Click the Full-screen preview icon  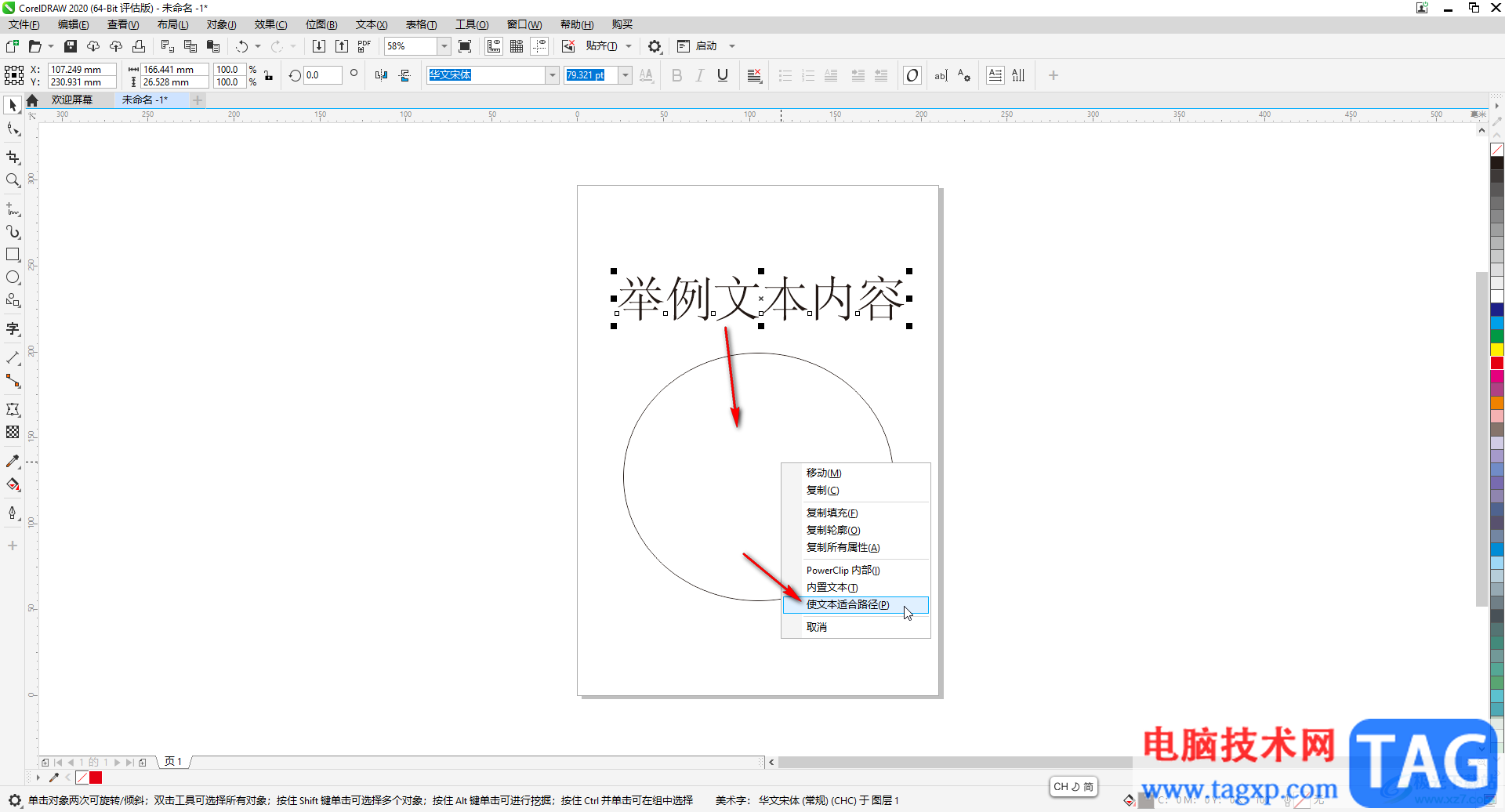pos(465,46)
